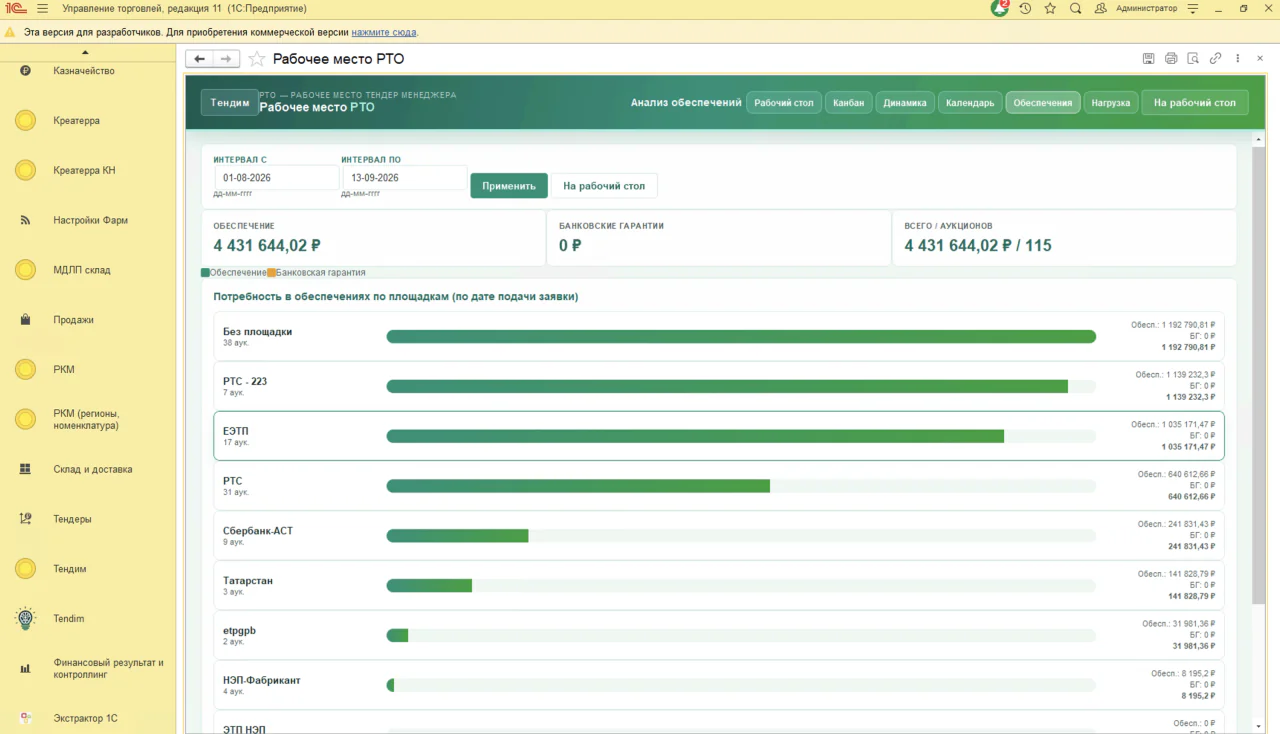Click the 1C logo icon
Viewport: 1280px width, 734px height.
tap(16, 8)
